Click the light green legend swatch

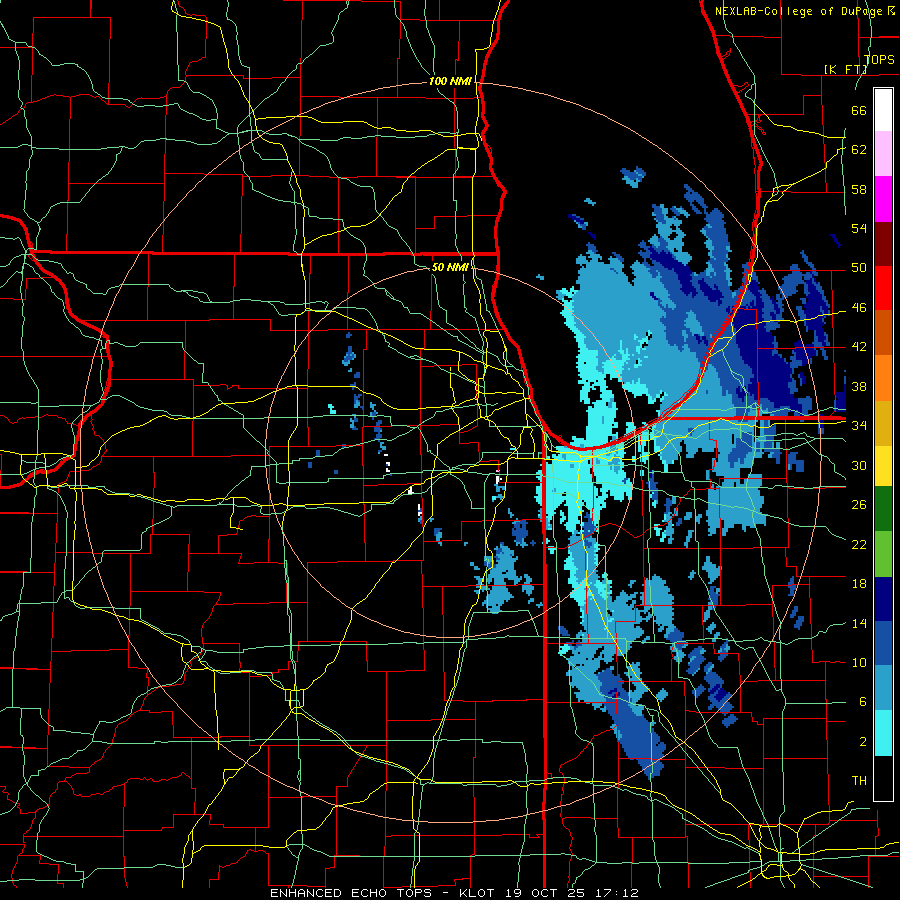883,554
